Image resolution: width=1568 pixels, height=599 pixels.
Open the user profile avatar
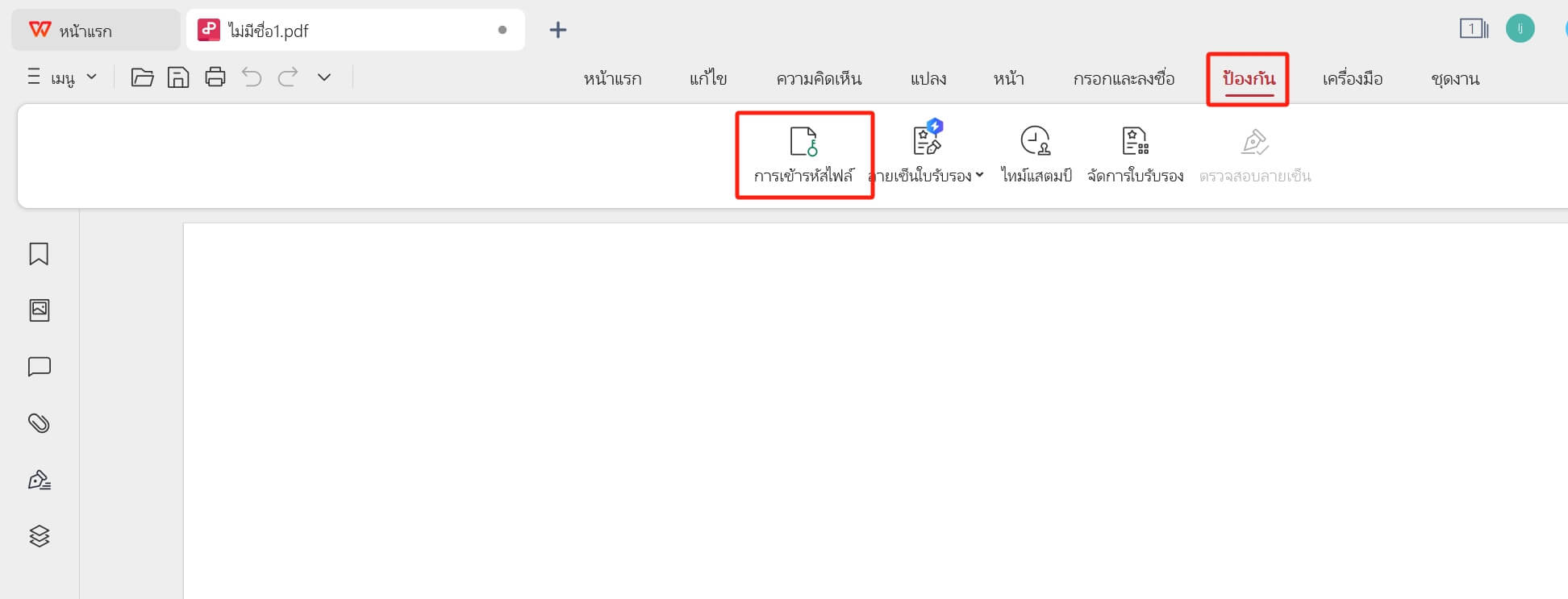(1521, 27)
